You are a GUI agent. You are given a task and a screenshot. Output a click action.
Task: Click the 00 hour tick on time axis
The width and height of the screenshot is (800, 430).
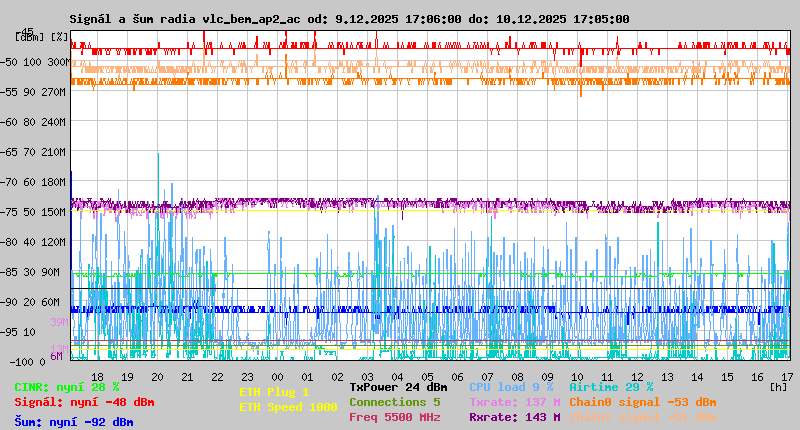pos(277,376)
